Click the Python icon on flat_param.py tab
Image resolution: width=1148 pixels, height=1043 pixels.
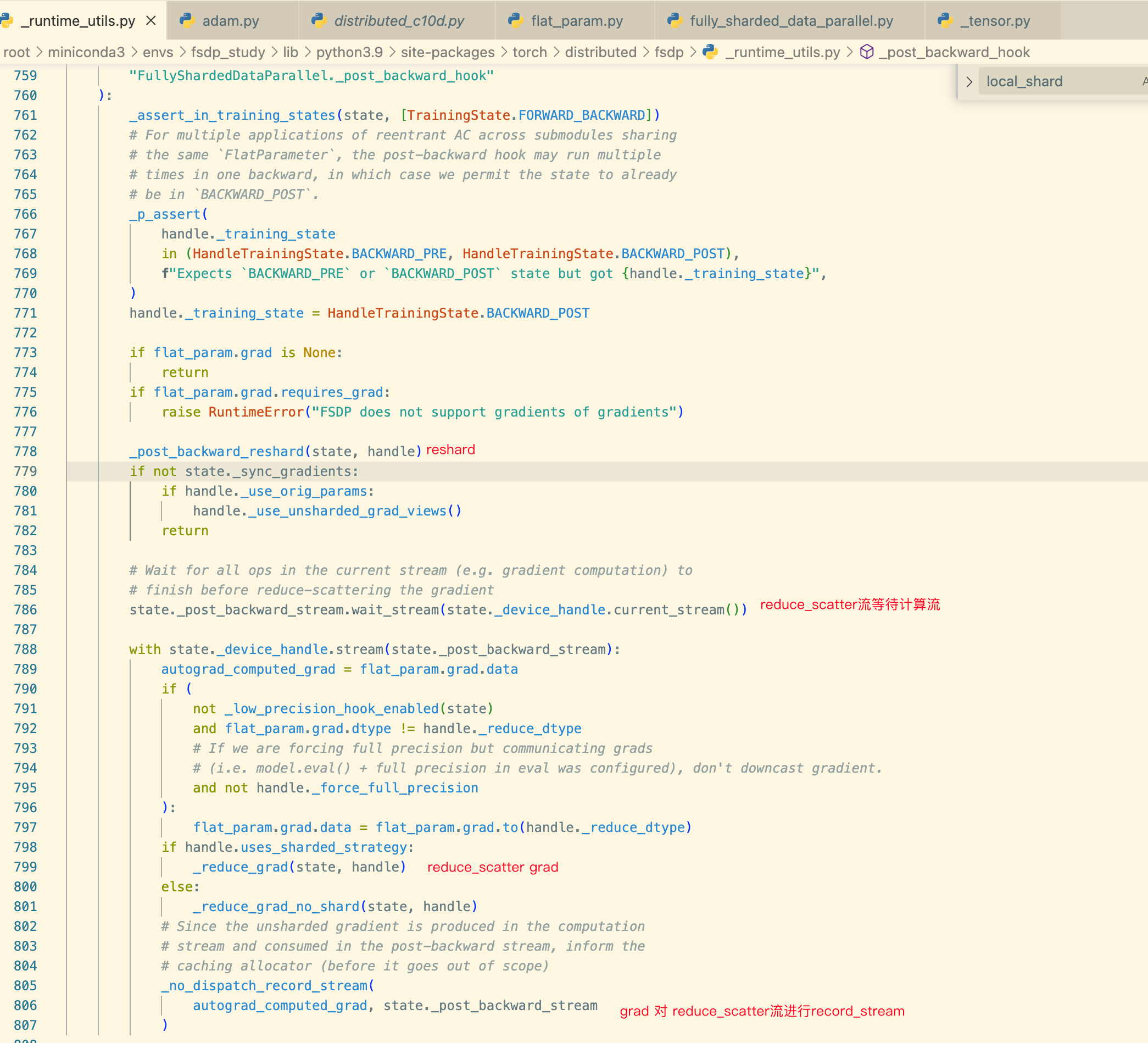click(x=516, y=20)
